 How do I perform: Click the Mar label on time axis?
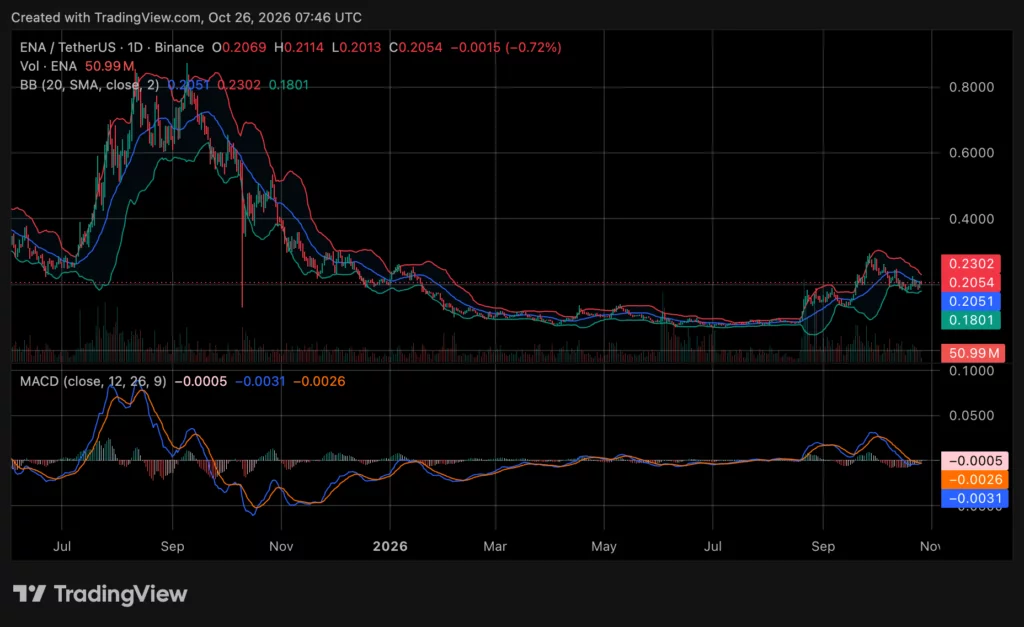click(x=495, y=546)
